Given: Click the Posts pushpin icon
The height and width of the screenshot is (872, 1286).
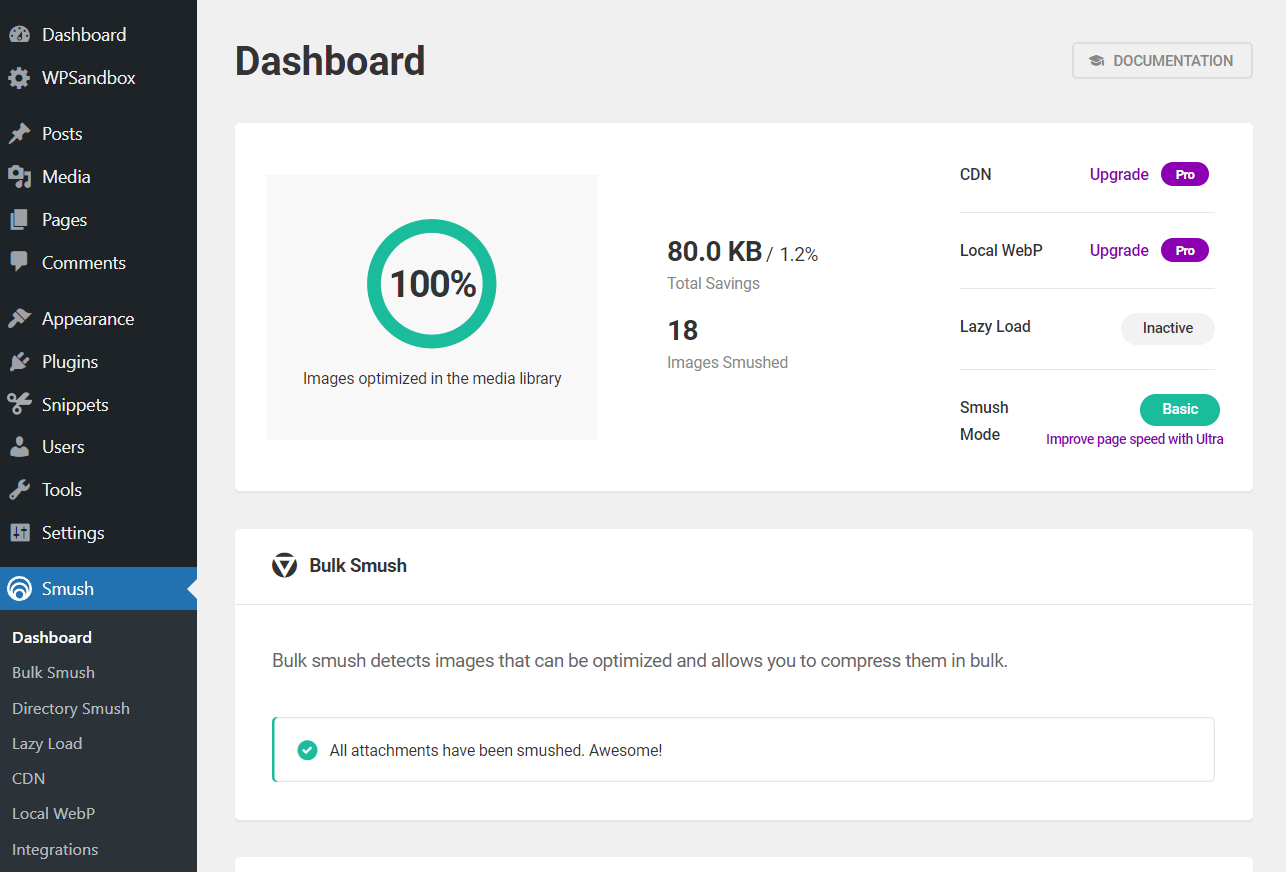Looking at the screenshot, I should (19, 134).
